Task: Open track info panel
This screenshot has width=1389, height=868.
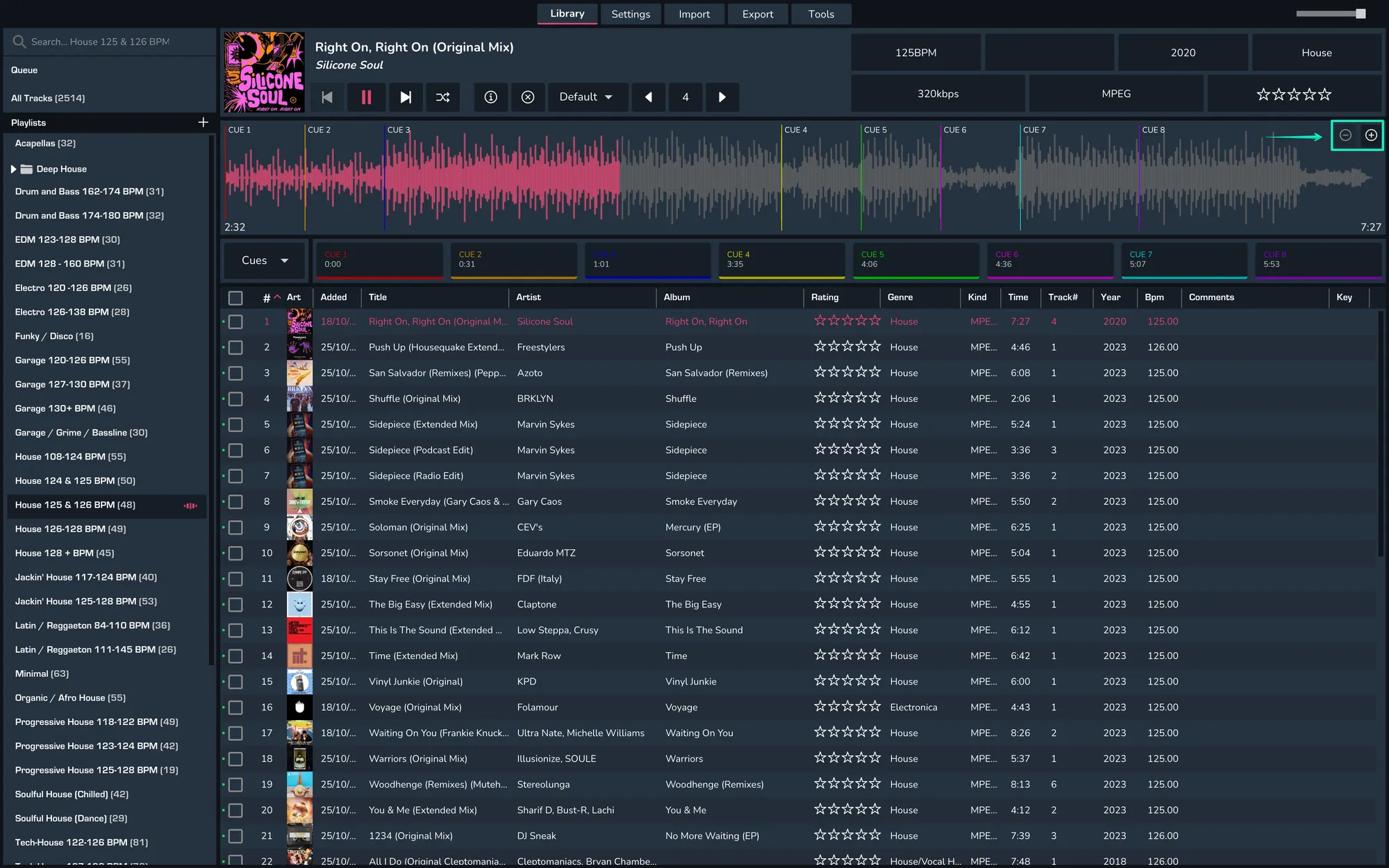Action: (x=490, y=97)
